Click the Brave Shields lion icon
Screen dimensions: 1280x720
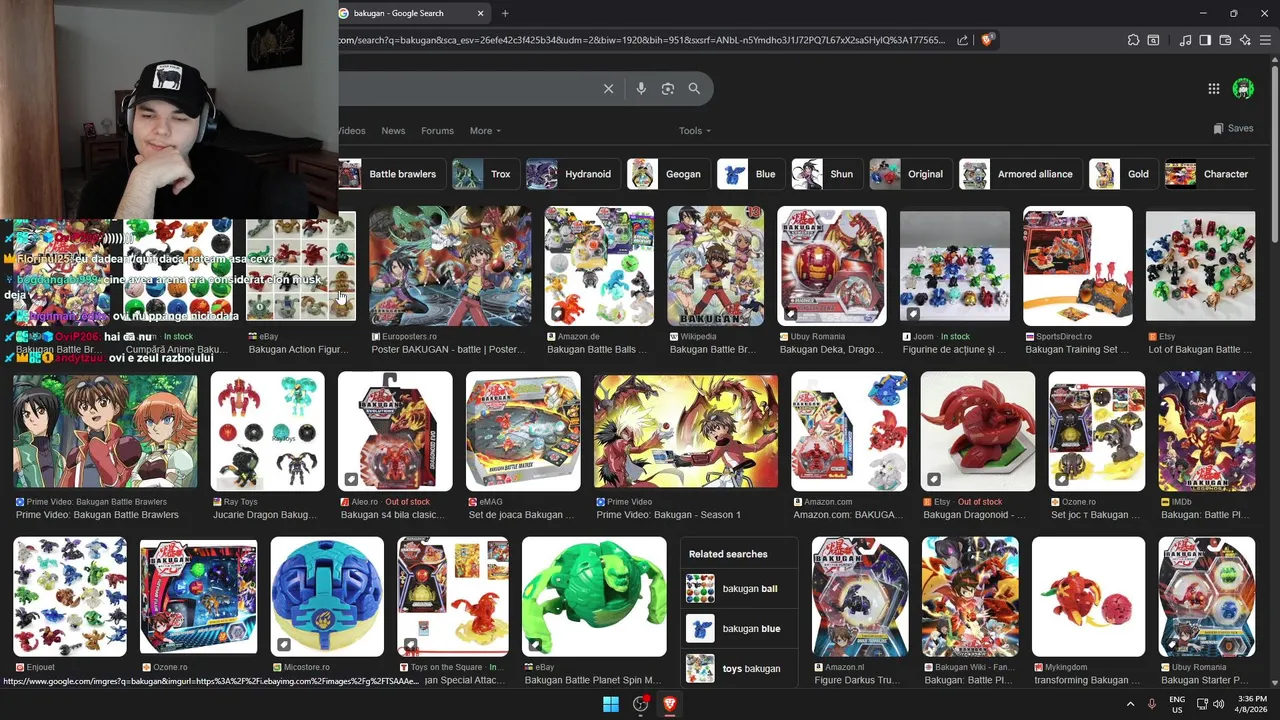coord(987,40)
